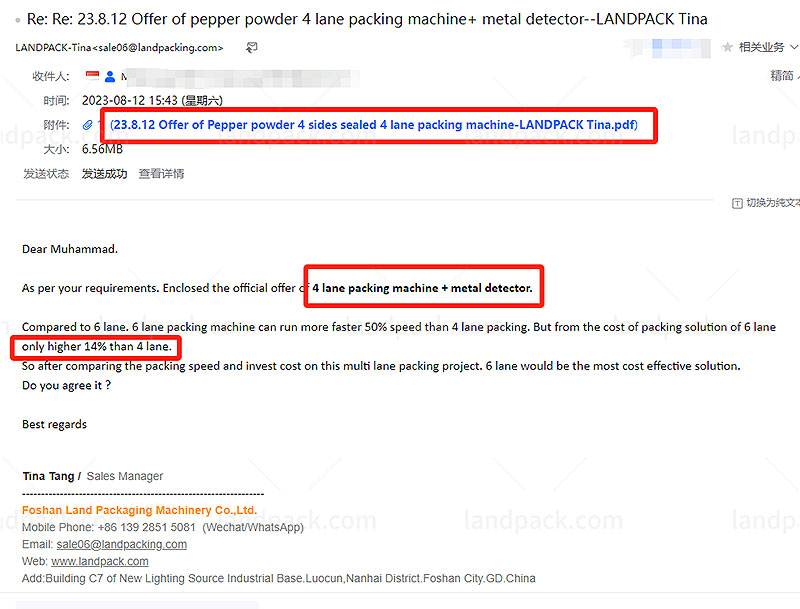
Task: Click the email subject title
Action: tap(368, 19)
